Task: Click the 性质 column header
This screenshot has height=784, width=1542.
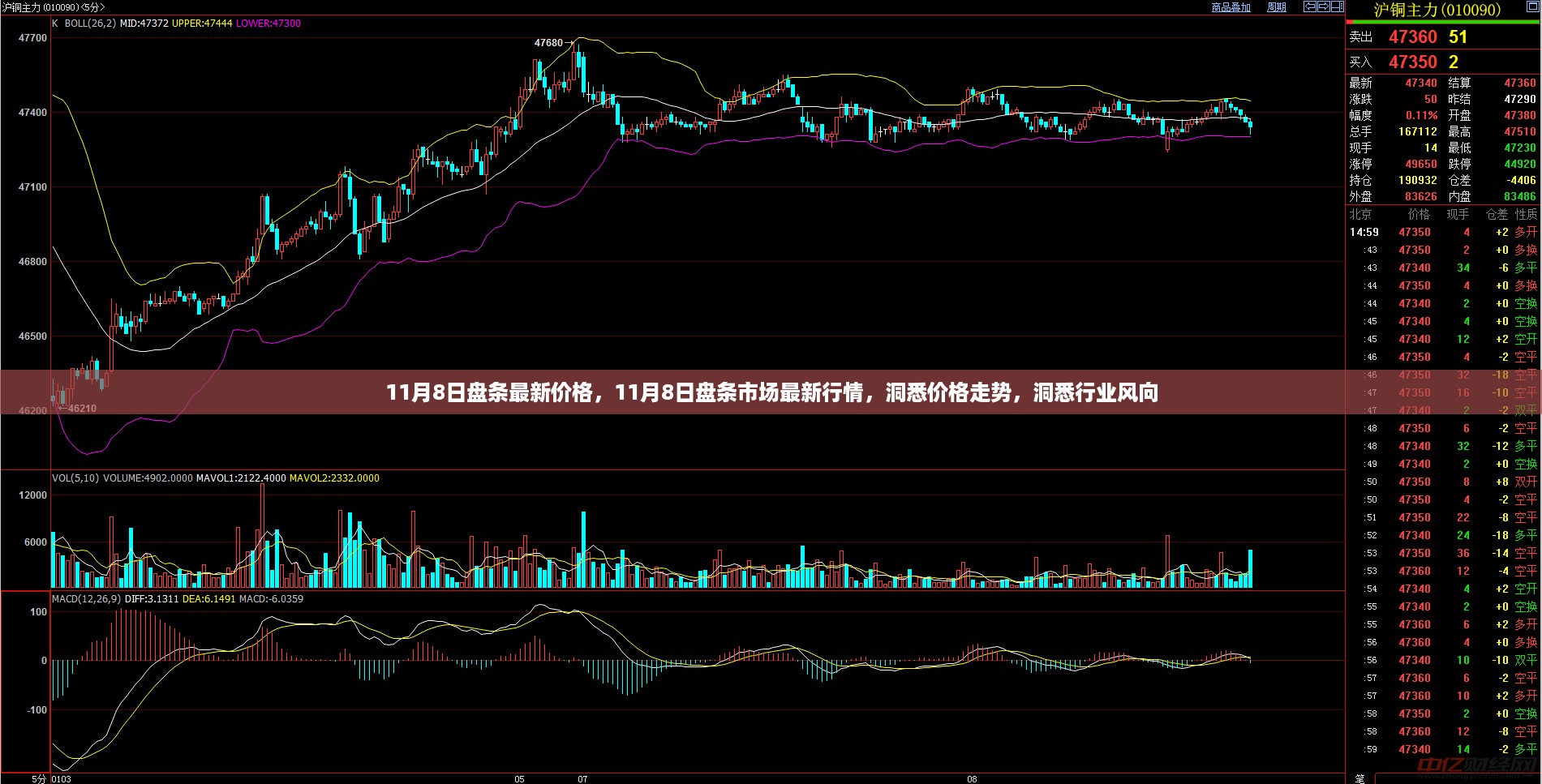Action: [x=1526, y=215]
